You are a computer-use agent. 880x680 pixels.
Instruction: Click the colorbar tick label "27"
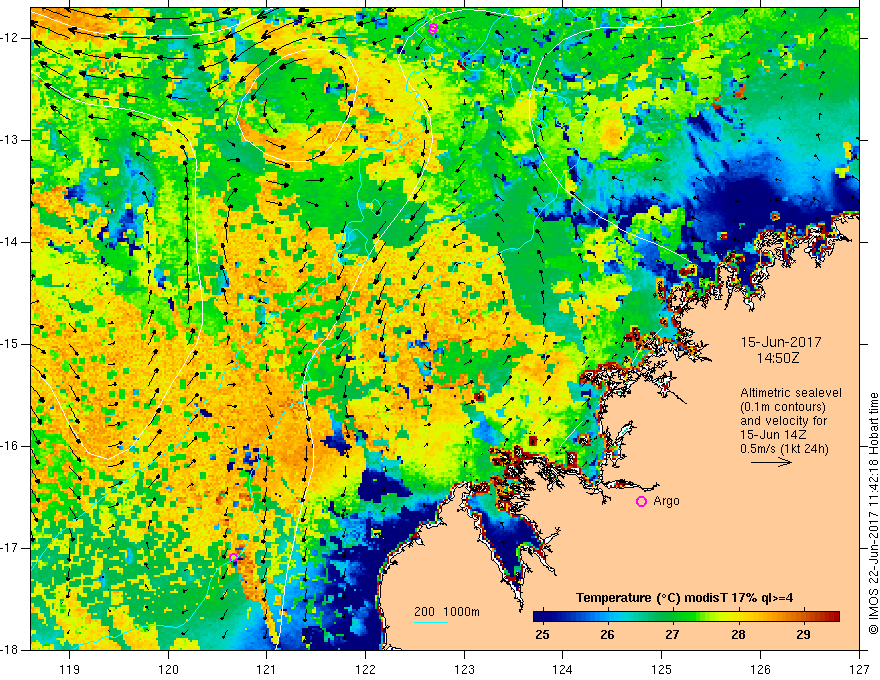point(672,635)
